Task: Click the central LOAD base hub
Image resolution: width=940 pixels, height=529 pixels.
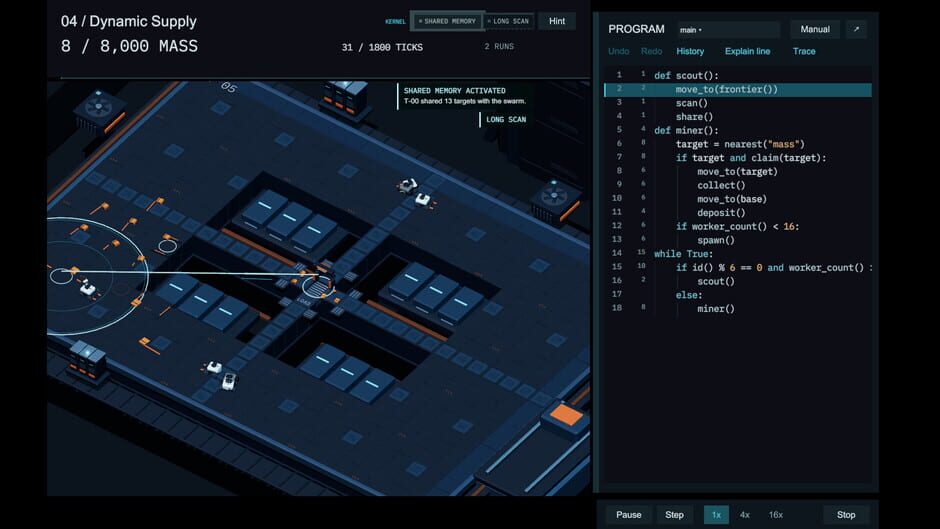Action: click(x=318, y=287)
